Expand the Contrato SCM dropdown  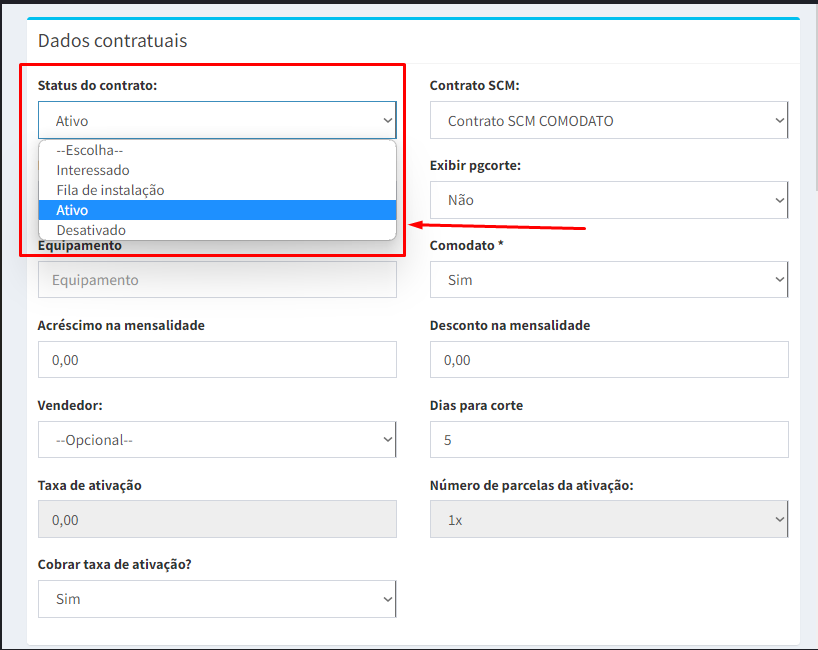(608, 120)
